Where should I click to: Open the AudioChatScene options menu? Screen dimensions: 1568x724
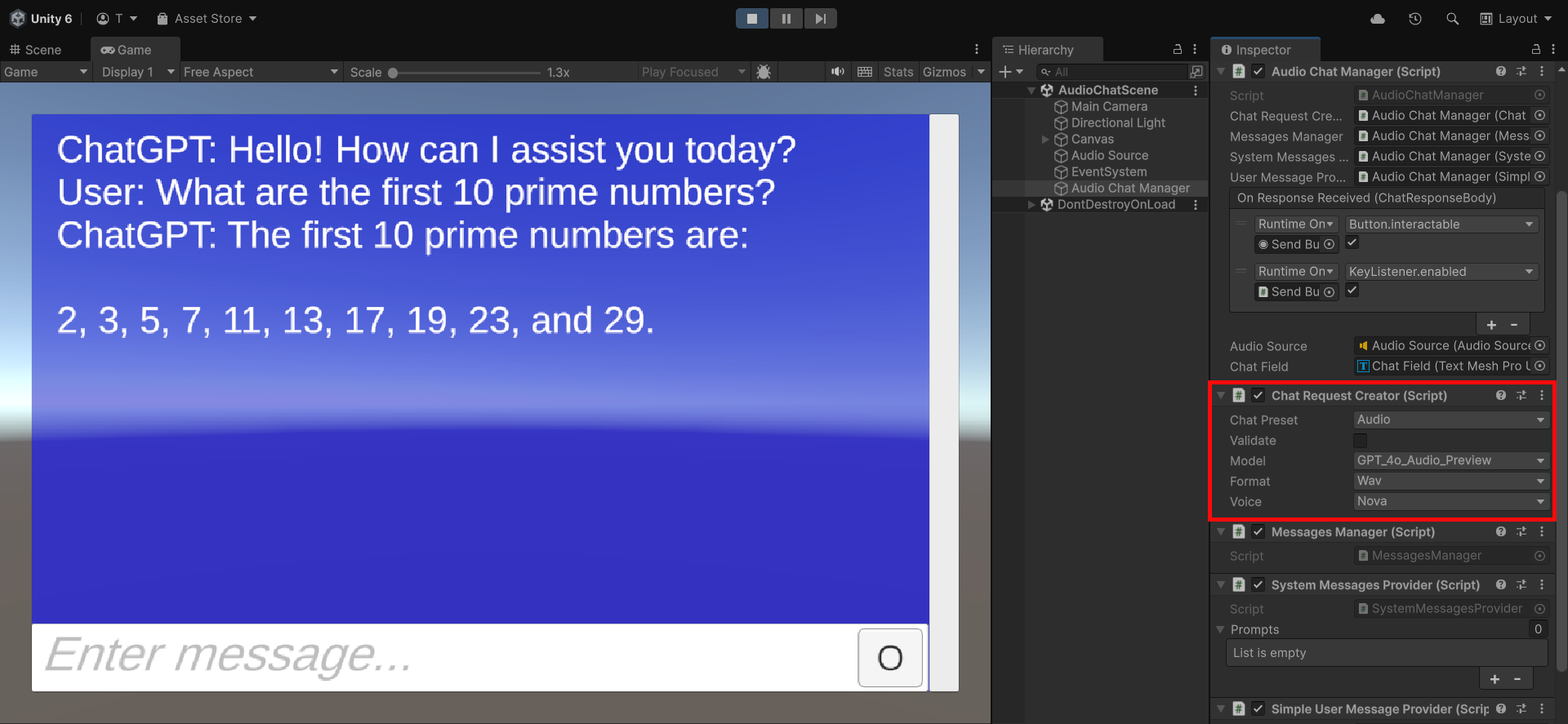(x=1196, y=91)
